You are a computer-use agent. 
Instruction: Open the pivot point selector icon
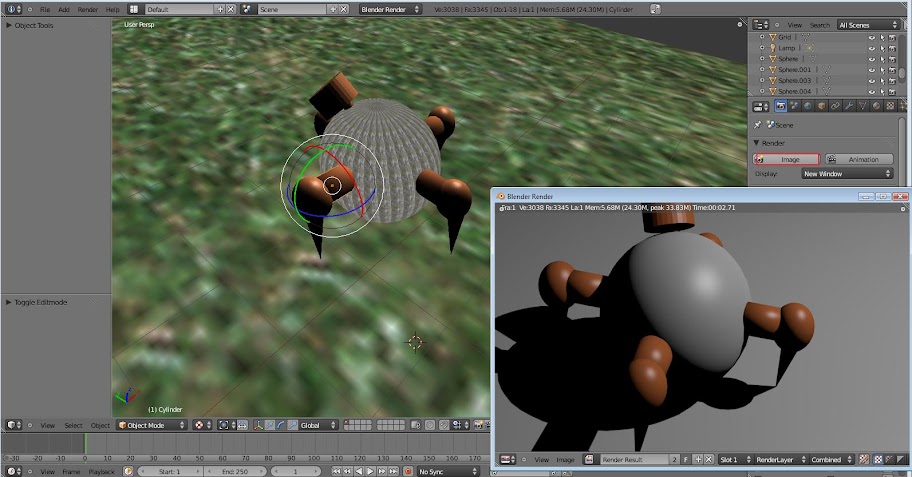point(227,425)
